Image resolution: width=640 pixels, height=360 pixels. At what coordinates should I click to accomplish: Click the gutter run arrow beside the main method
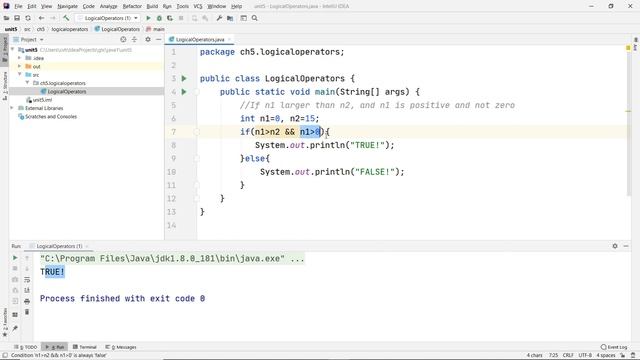(184, 92)
